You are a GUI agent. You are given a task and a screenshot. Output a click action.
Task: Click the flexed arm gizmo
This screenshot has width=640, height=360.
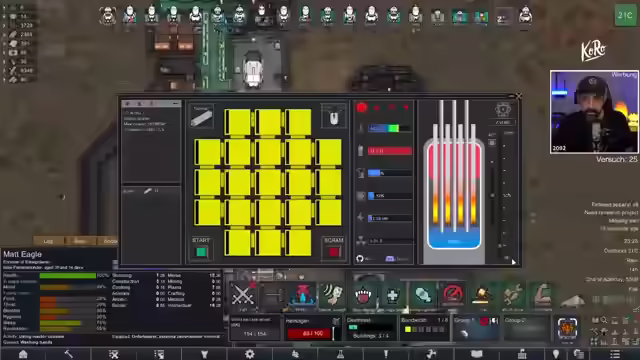tap(542, 294)
